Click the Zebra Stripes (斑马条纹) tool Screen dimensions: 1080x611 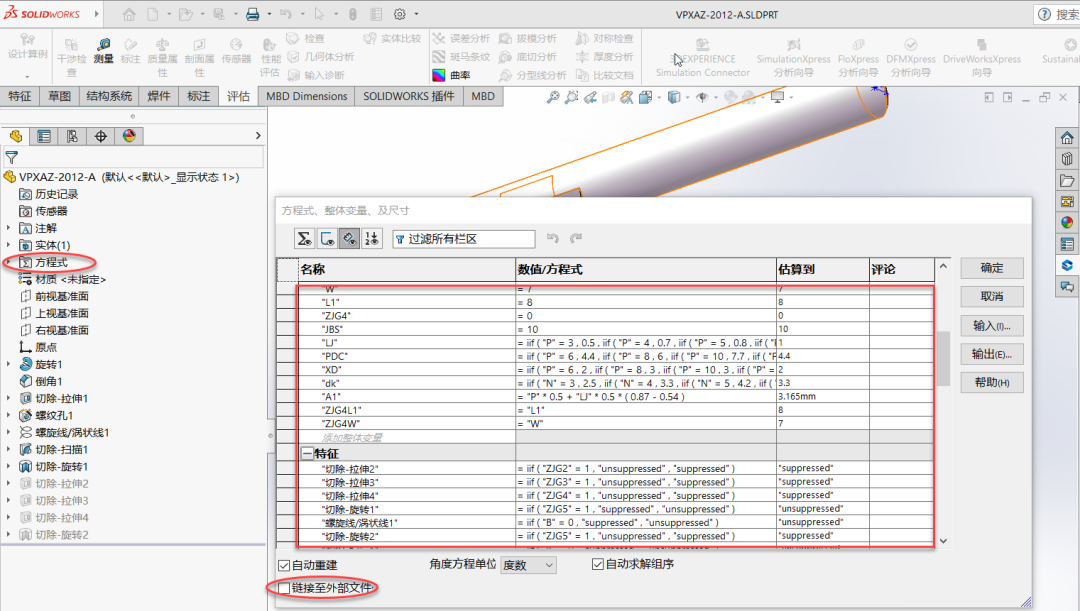(x=461, y=56)
